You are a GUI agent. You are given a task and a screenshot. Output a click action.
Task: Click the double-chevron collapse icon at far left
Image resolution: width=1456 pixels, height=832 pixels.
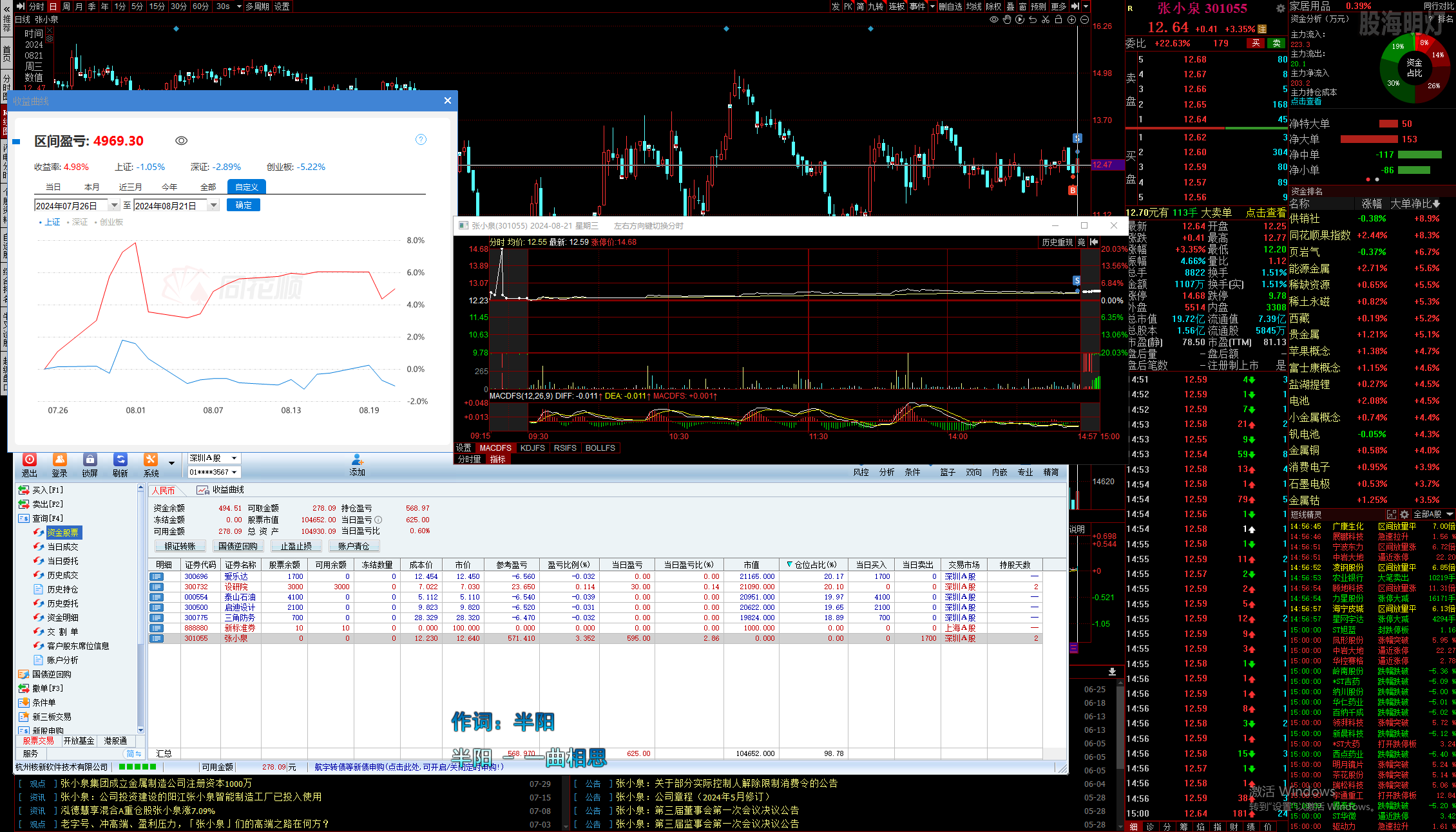point(6,9)
